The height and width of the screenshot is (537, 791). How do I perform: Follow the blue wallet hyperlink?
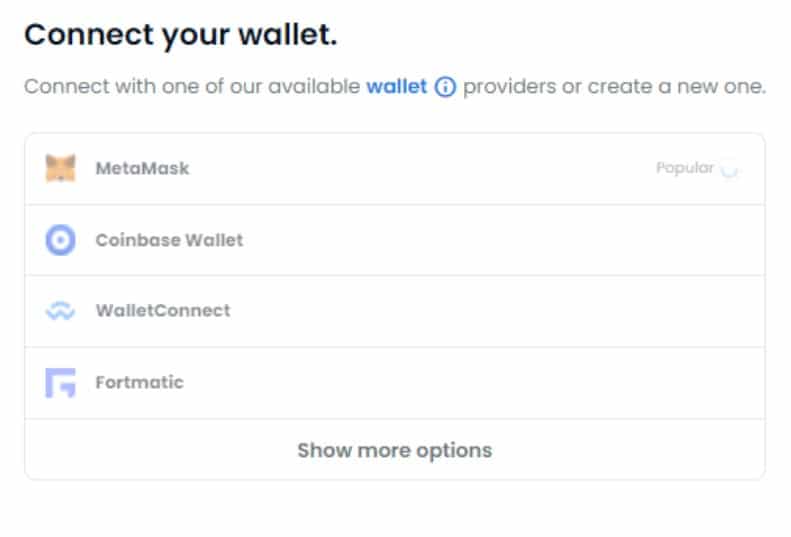(397, 86)
